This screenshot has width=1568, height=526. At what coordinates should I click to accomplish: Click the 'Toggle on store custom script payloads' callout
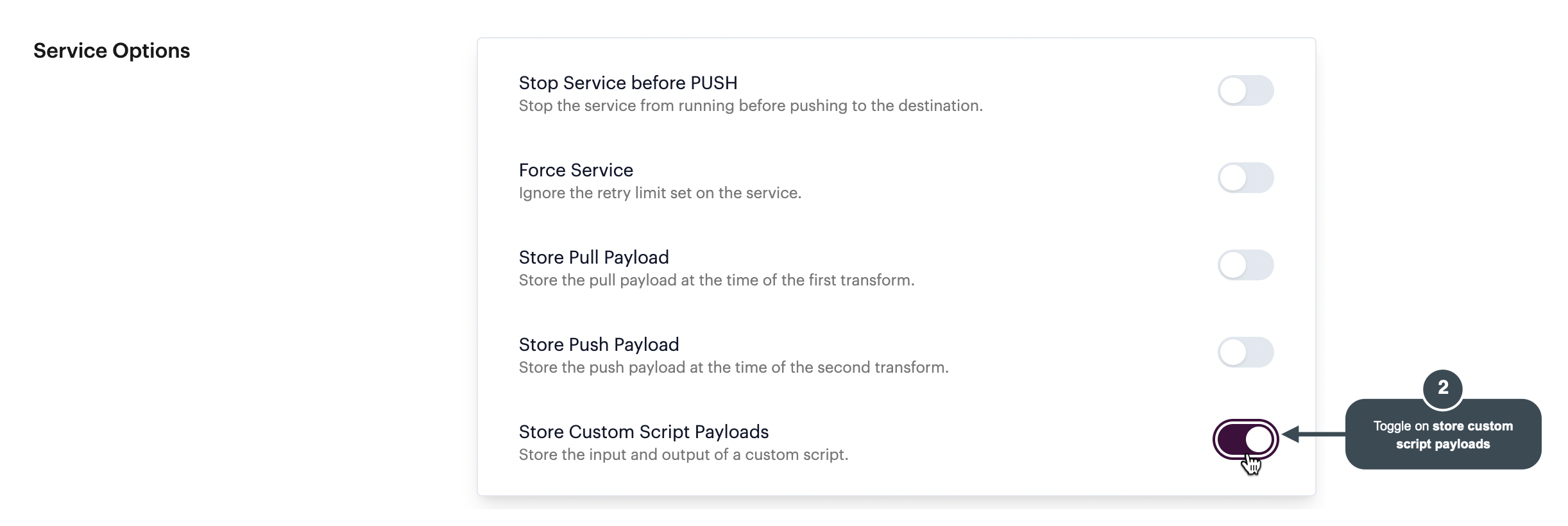point(1442,436)
